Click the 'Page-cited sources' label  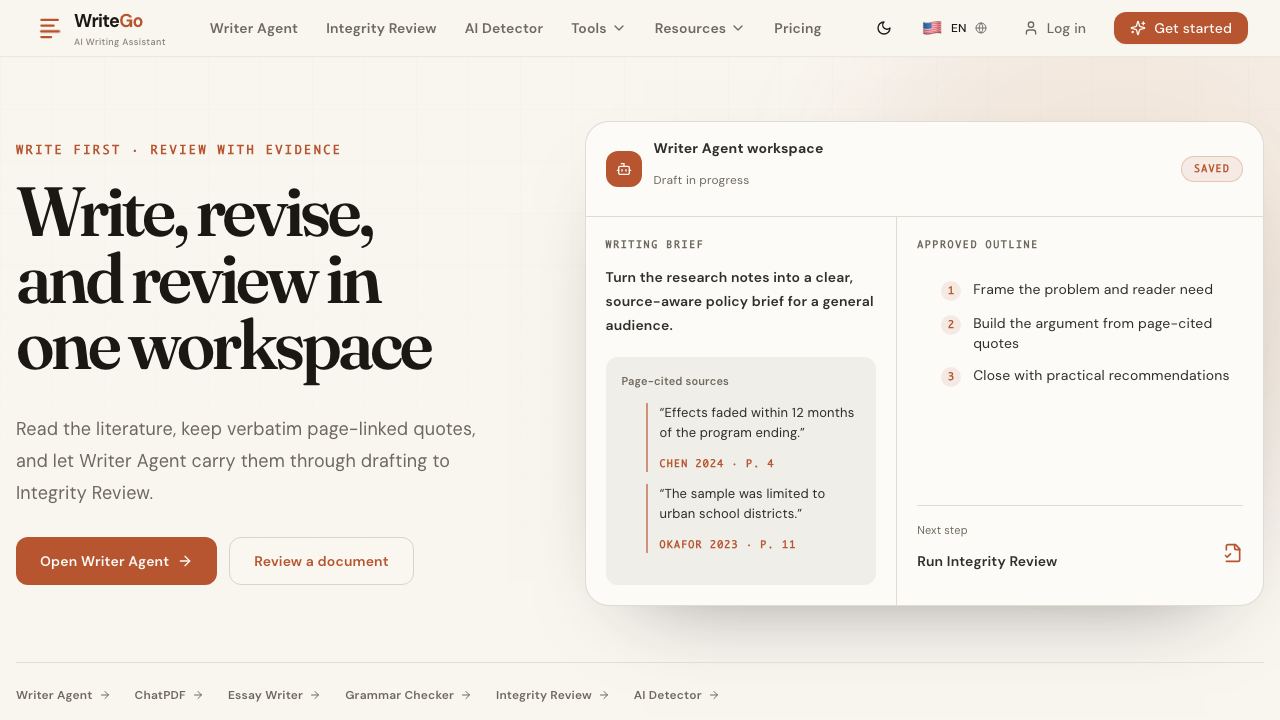(675, 381)
